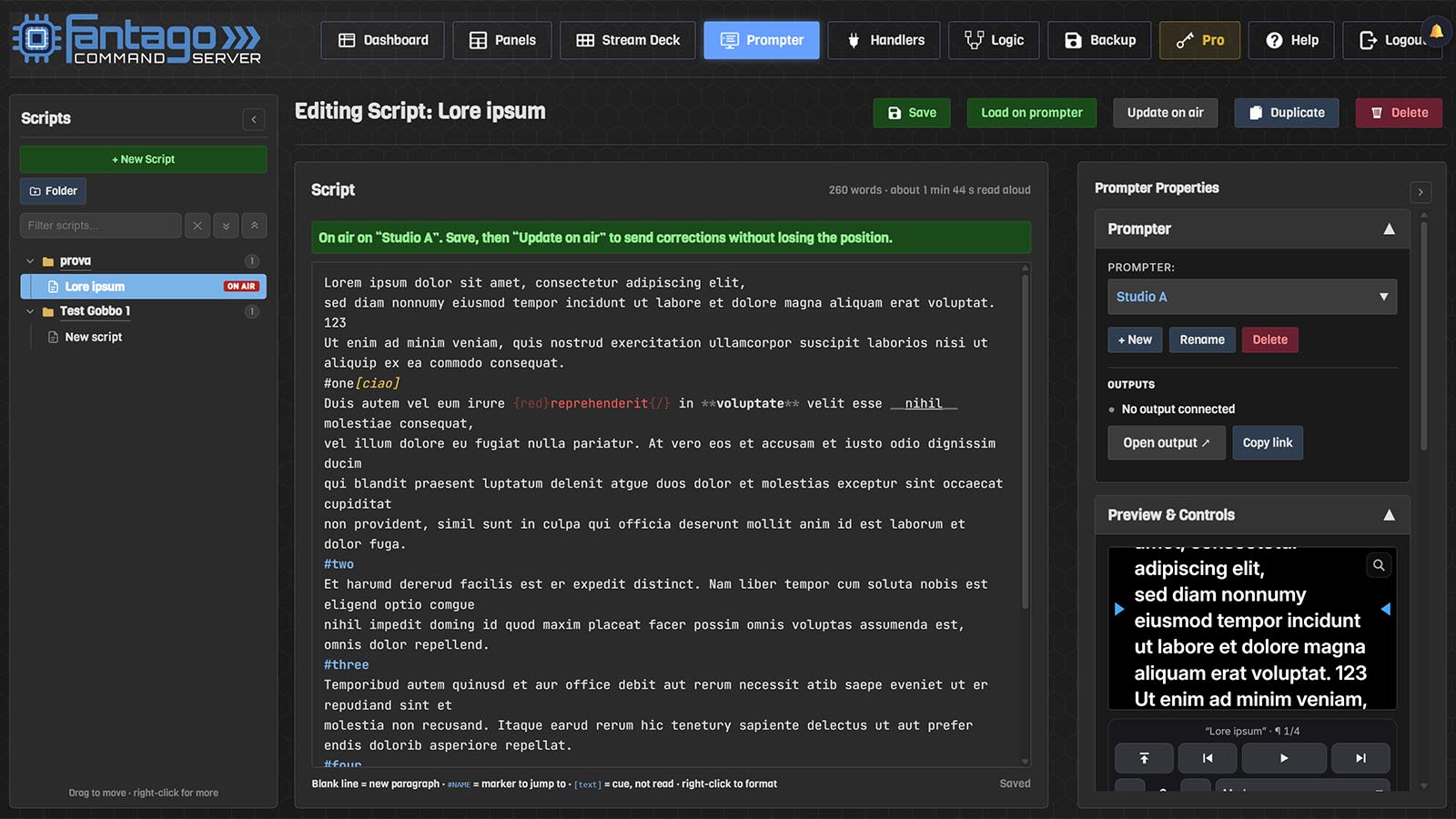The width and height of the screenshot is (1456, 819).
Task: Open the Dashboard page
Action: (382, 40)
